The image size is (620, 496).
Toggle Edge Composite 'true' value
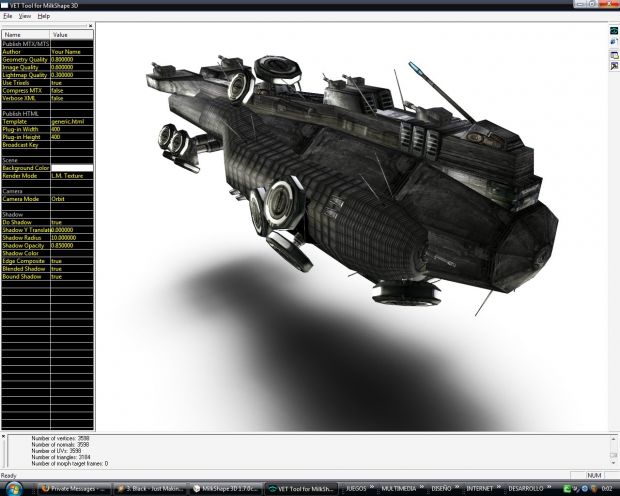(72, 261)
